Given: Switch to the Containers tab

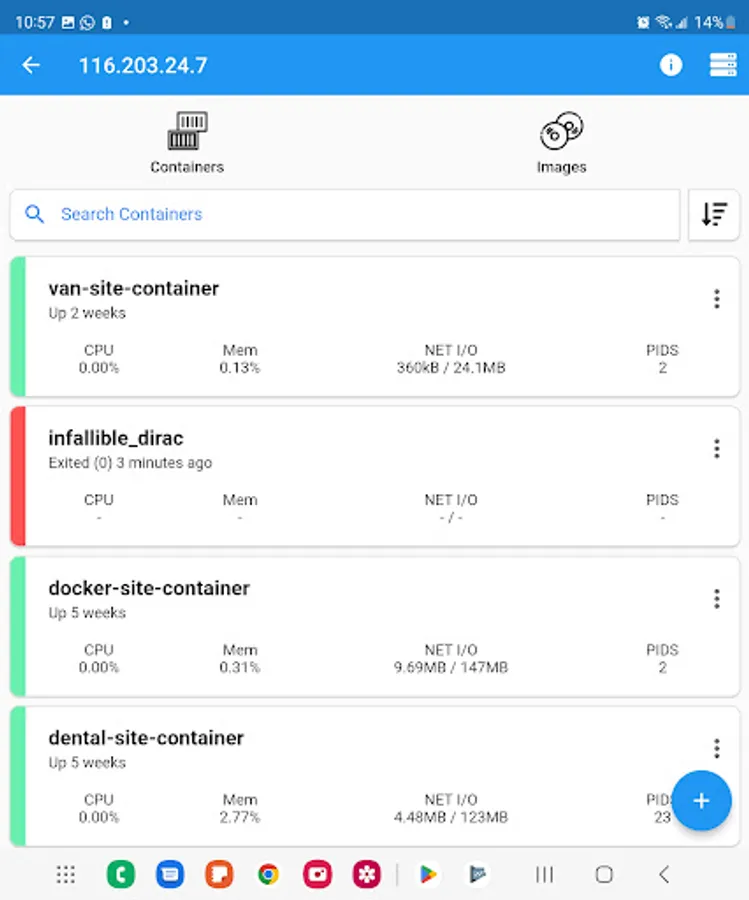Looking at the screenshot, I should pyautogui.click(x=187, y=143).
